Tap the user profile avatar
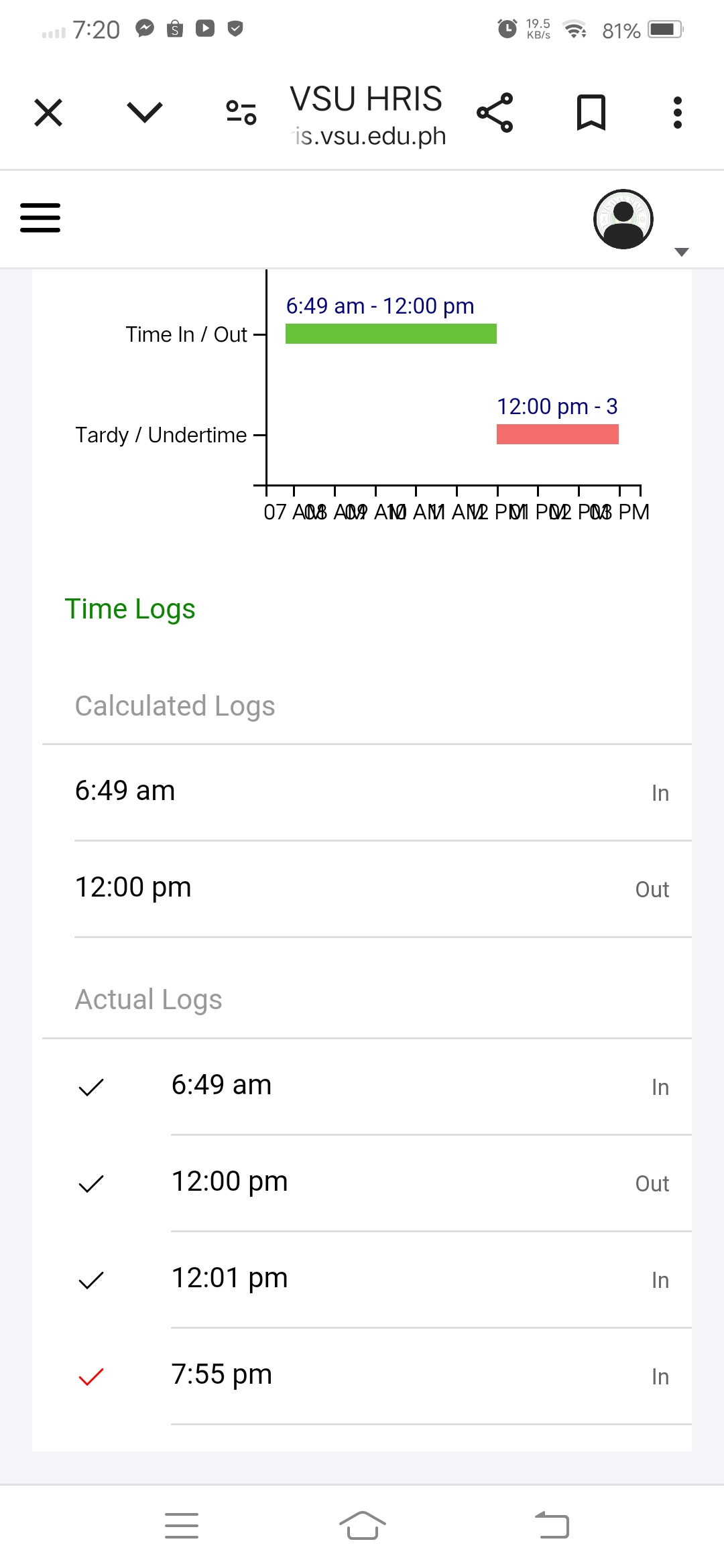 pyautogui.click(x=623, y=219)
